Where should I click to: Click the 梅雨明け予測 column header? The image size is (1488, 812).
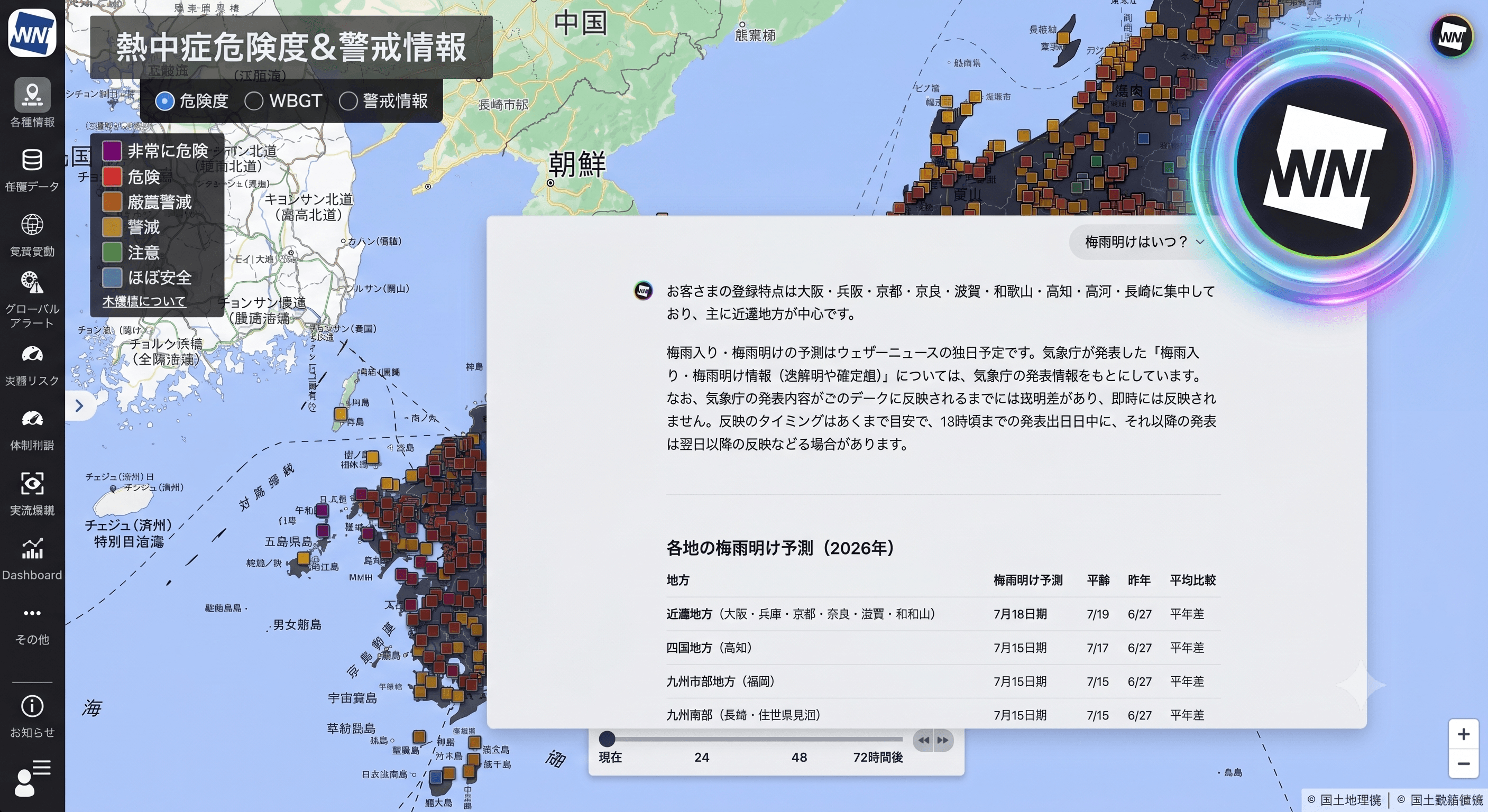click(1028, 580)
